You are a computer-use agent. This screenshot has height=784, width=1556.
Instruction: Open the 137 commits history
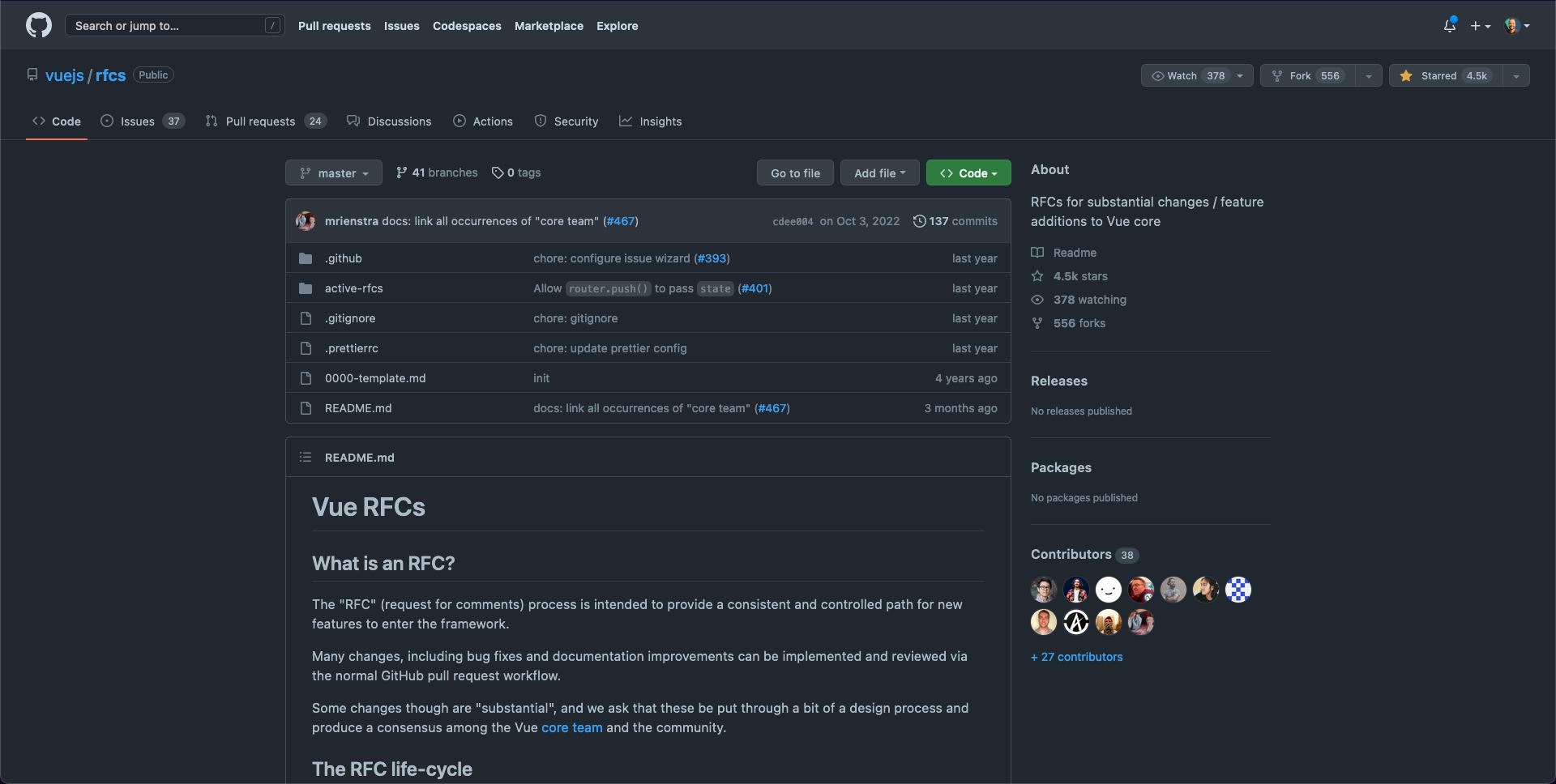(x=955, y=221)
